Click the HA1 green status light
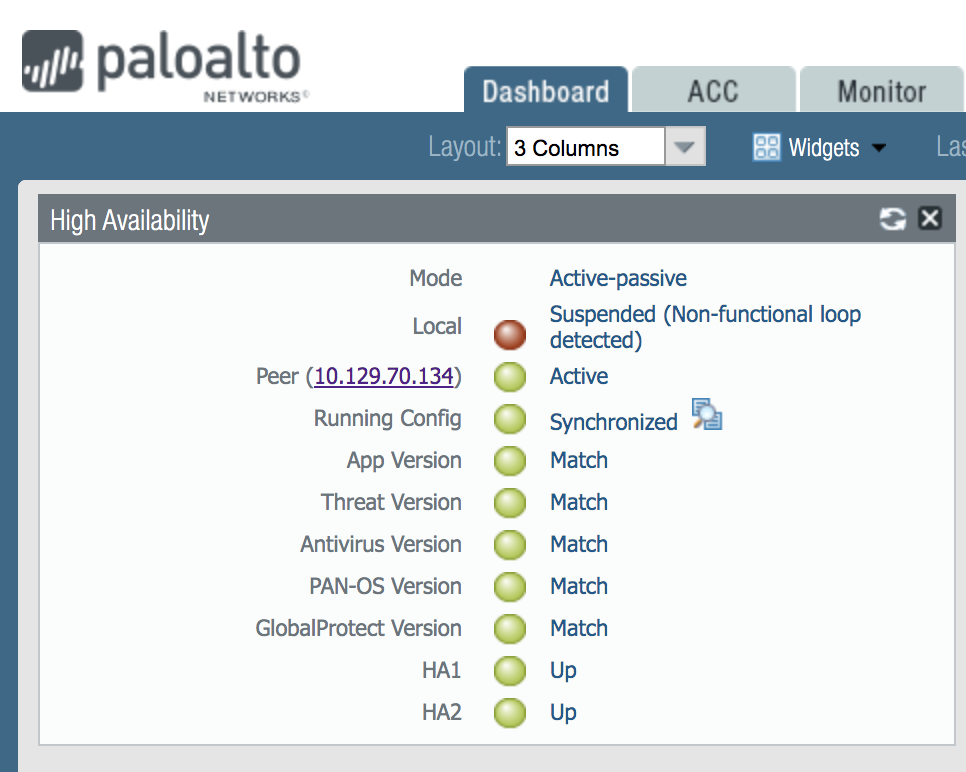966x772 pixels. (510, 670)
